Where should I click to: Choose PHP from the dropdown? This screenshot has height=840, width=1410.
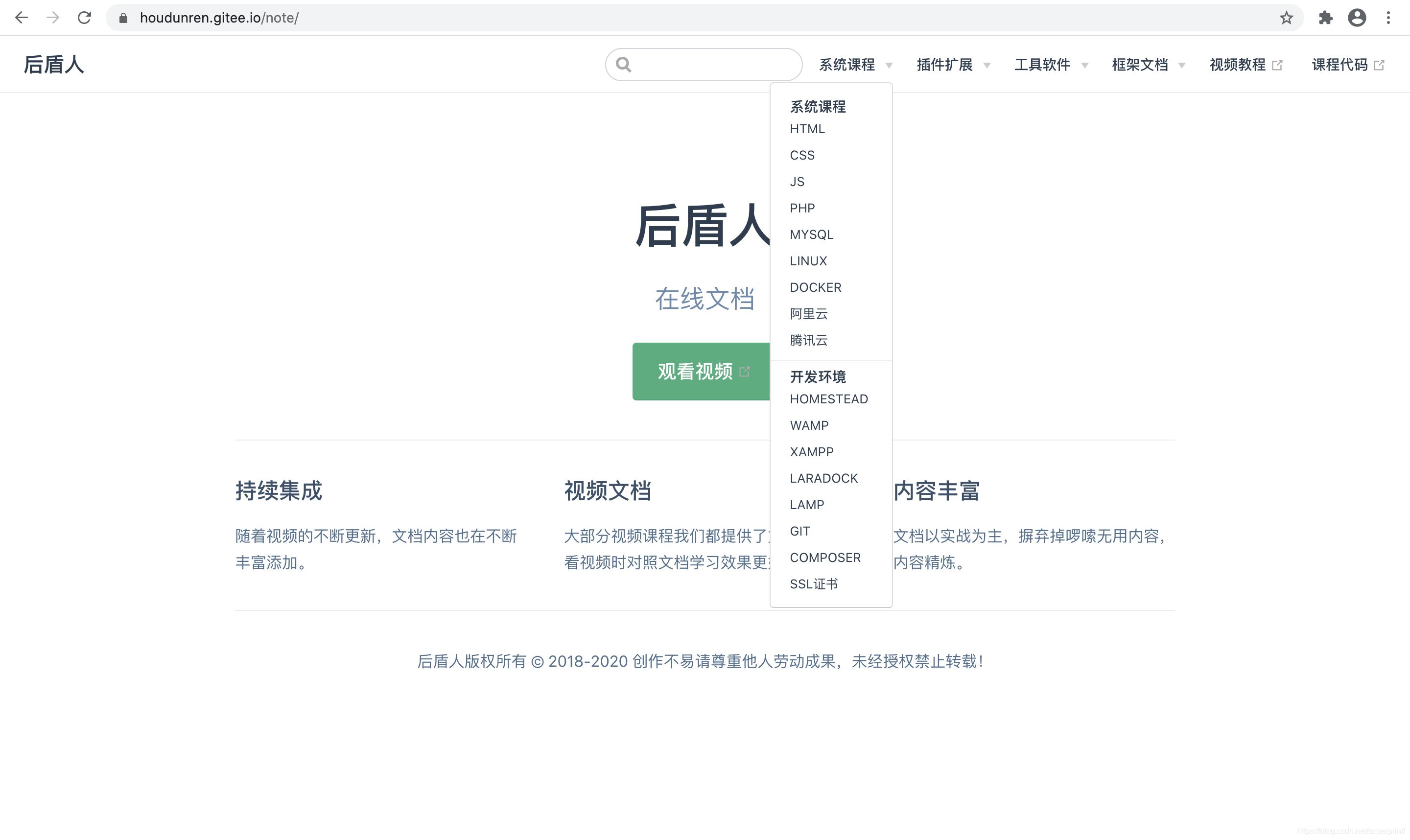point(802,208)
